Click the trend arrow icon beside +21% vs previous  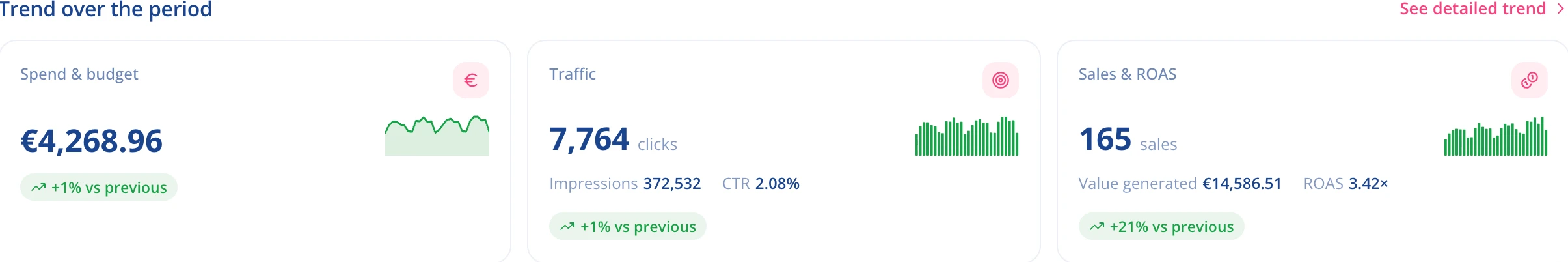(1097, 227)
